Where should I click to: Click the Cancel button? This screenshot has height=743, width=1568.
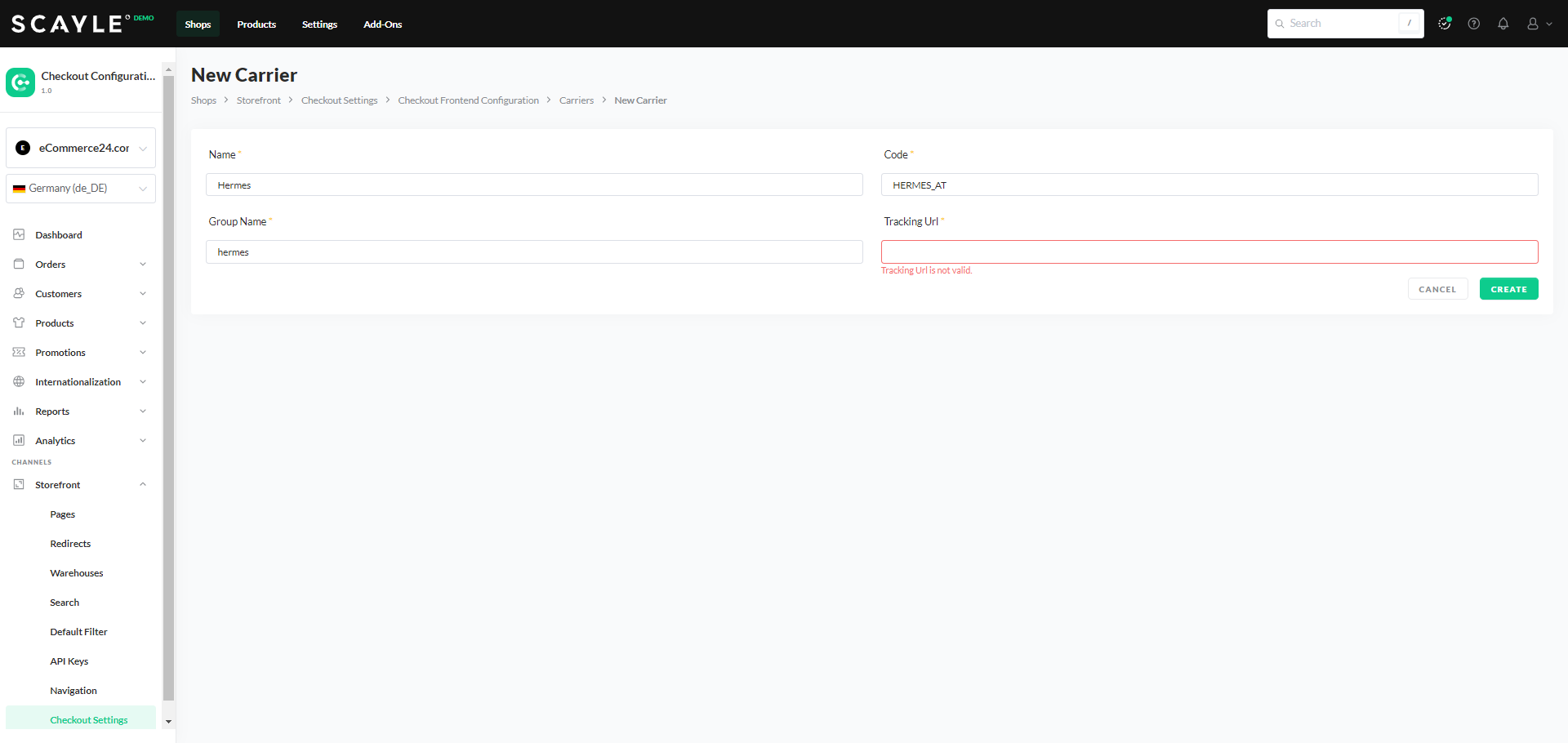pyautogui.click(x=1437, y=289)
